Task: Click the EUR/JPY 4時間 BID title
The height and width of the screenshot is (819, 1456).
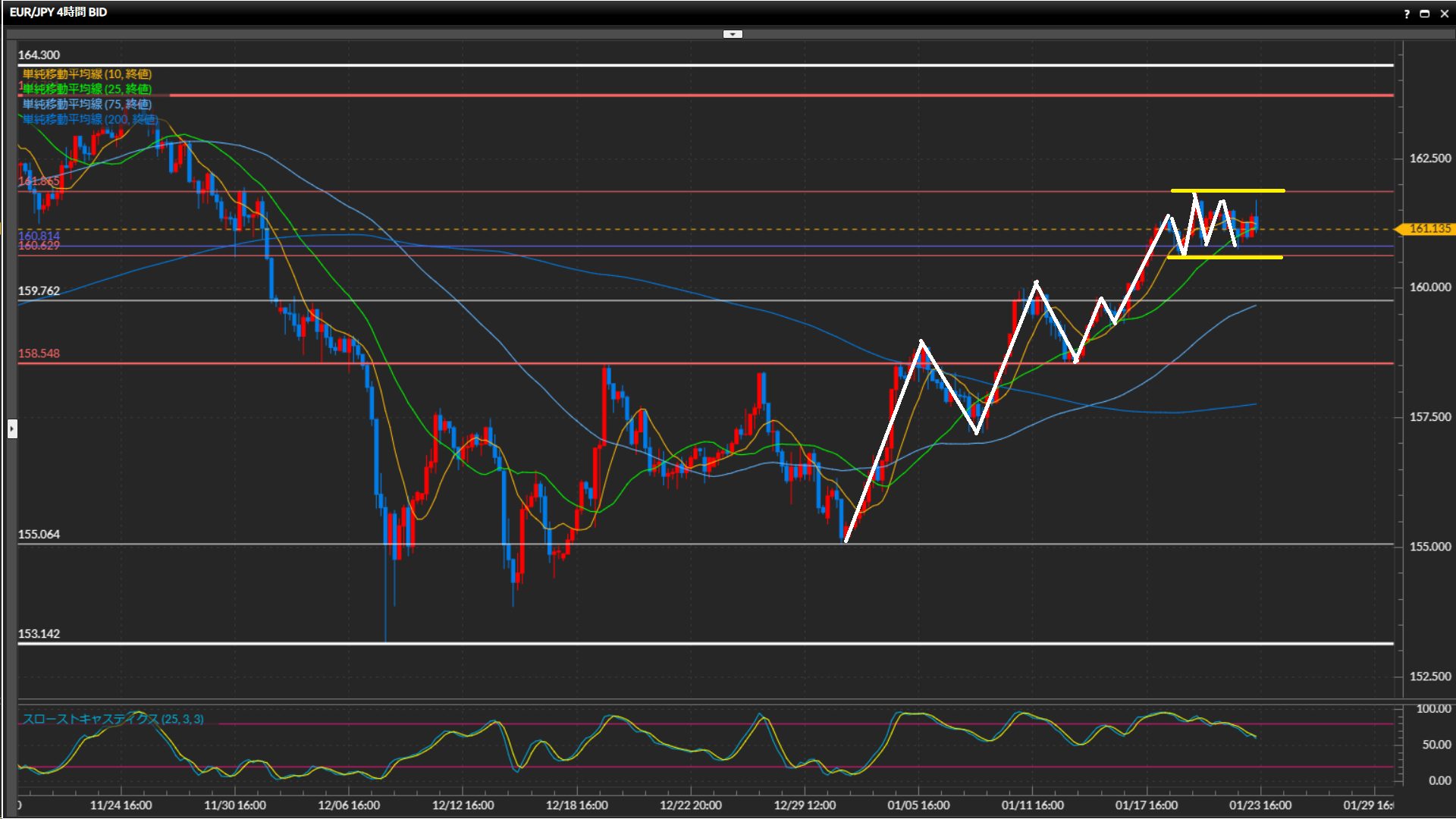Action: [x=58, y=12]
